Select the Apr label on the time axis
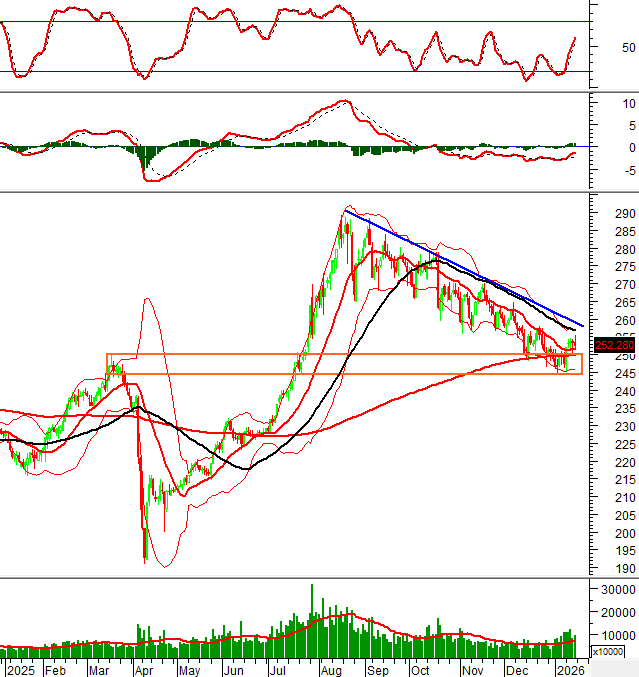639x677 pixels. [144, 671]
